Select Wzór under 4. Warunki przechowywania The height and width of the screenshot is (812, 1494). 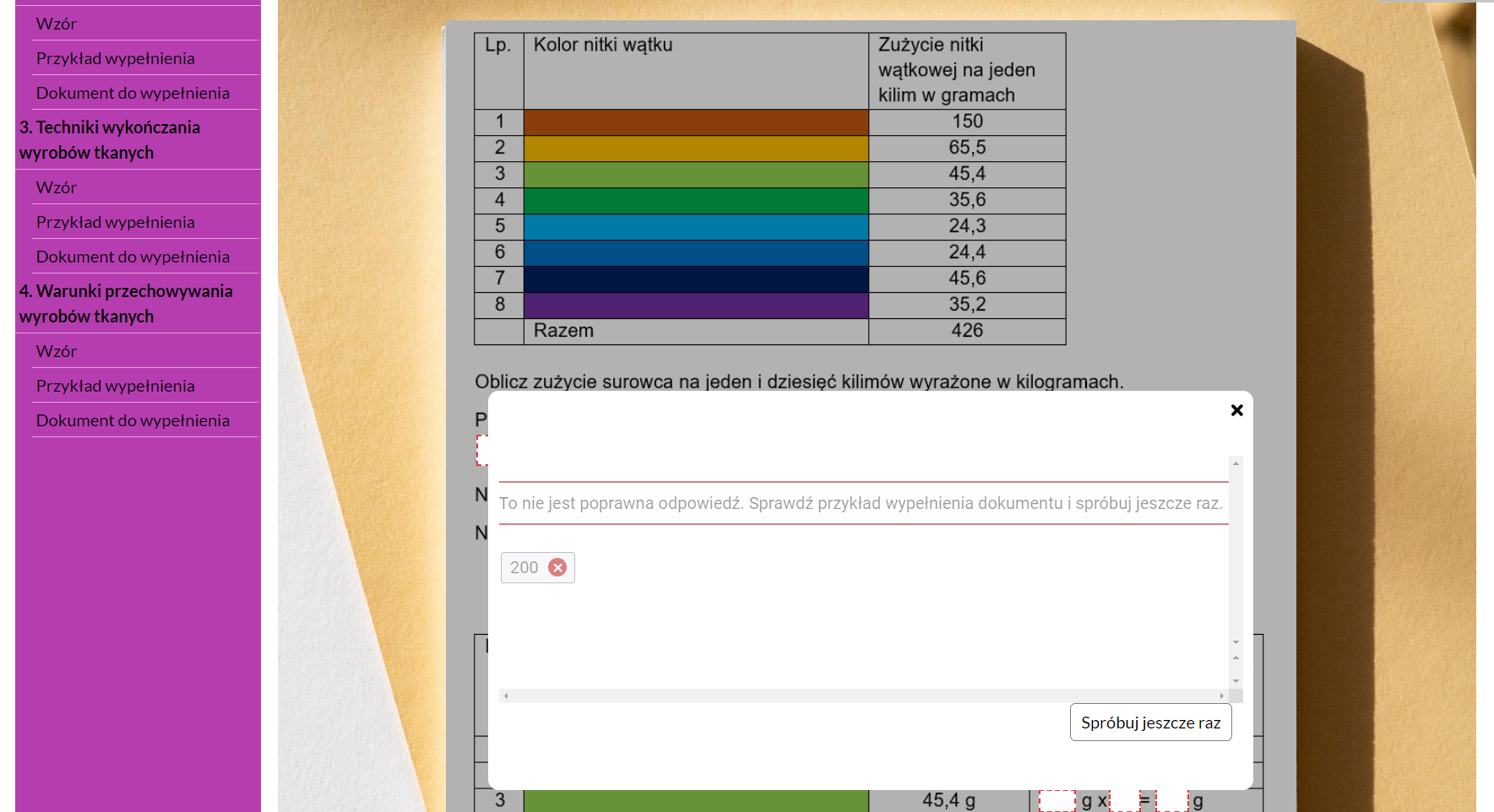(57, 351)
